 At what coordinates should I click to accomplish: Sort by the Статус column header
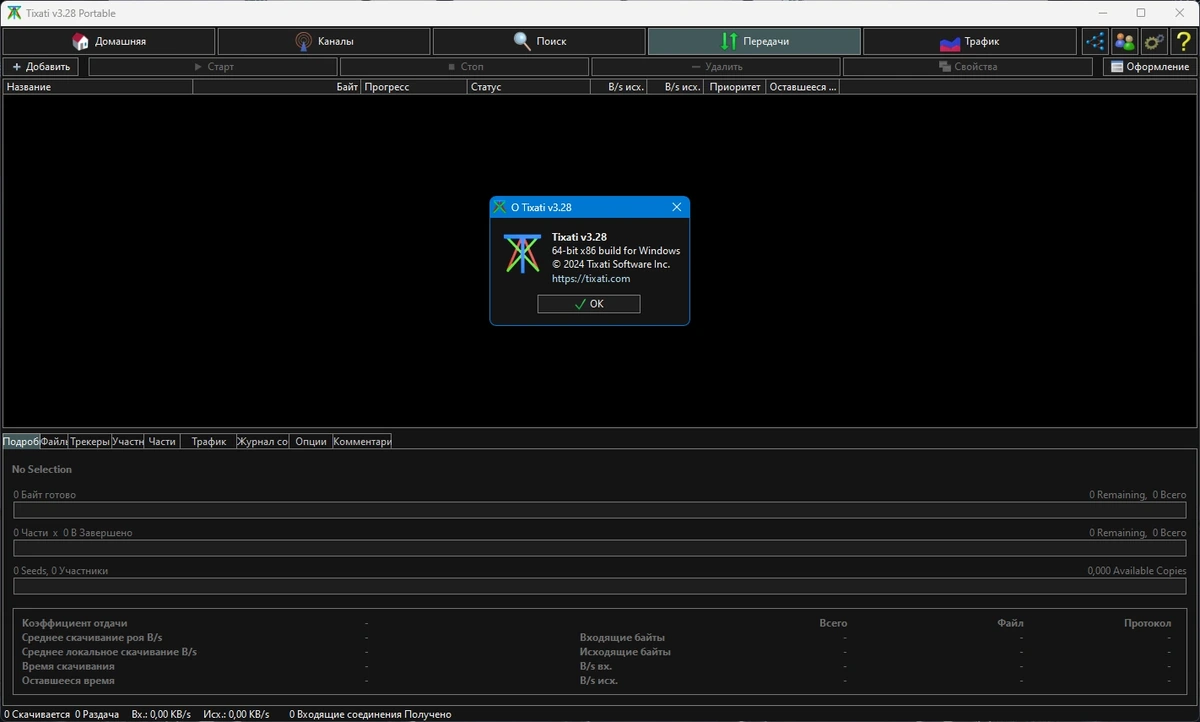coord(528,87)
